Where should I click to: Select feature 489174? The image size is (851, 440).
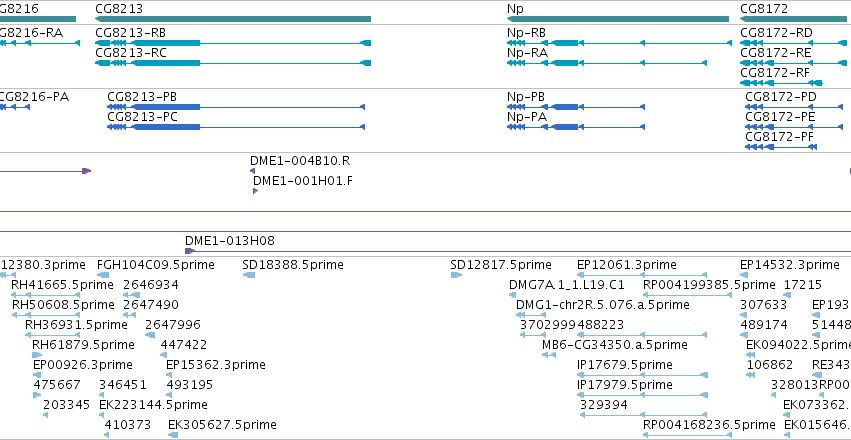pyautogui.click(x=744, y=335)
